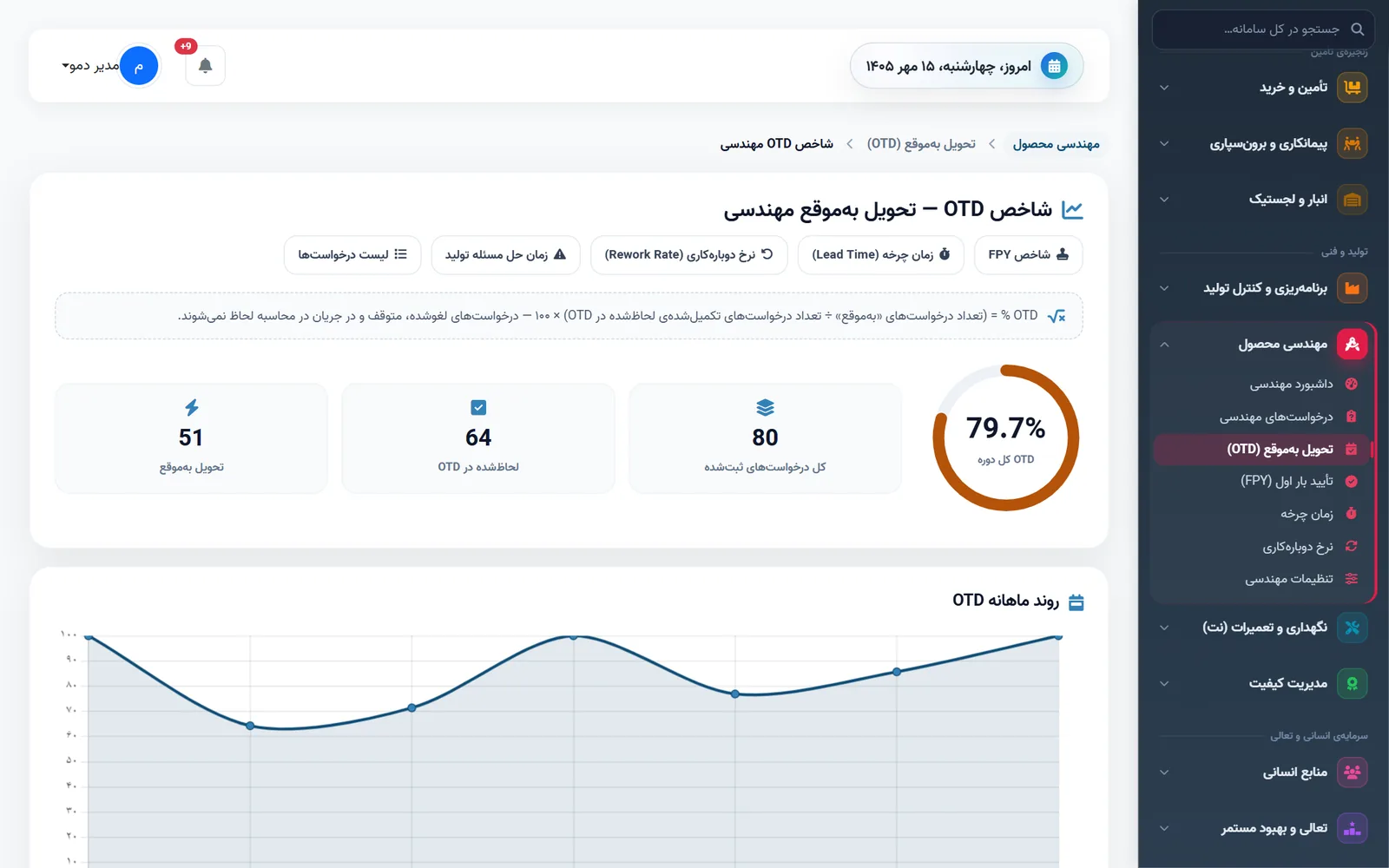Click the مهندسی محصول compass icon
The width and height of the screenshot is (1389, 868).
[x=1352, y=345]
